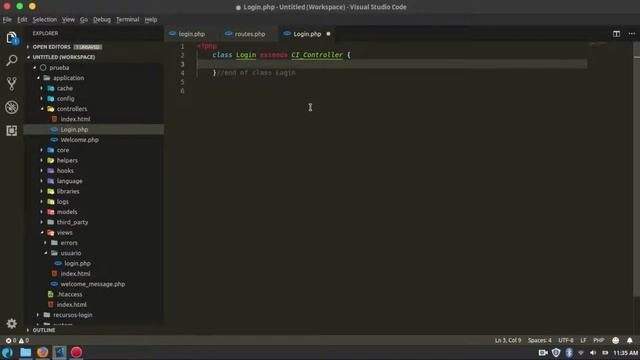Open the volume control in system tray
Viewport: 640px width, 360px height.
pos(593,353)
